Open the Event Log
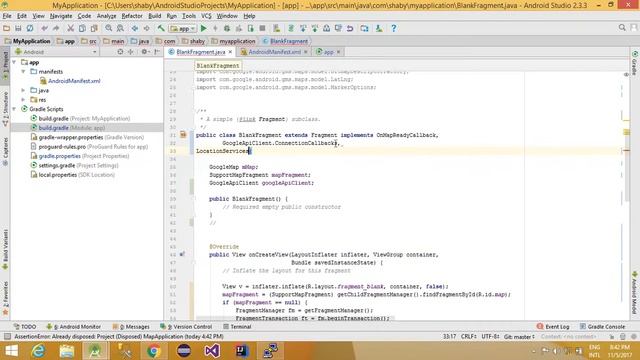This screenshot has height=360, width=640. pos(553,327)
